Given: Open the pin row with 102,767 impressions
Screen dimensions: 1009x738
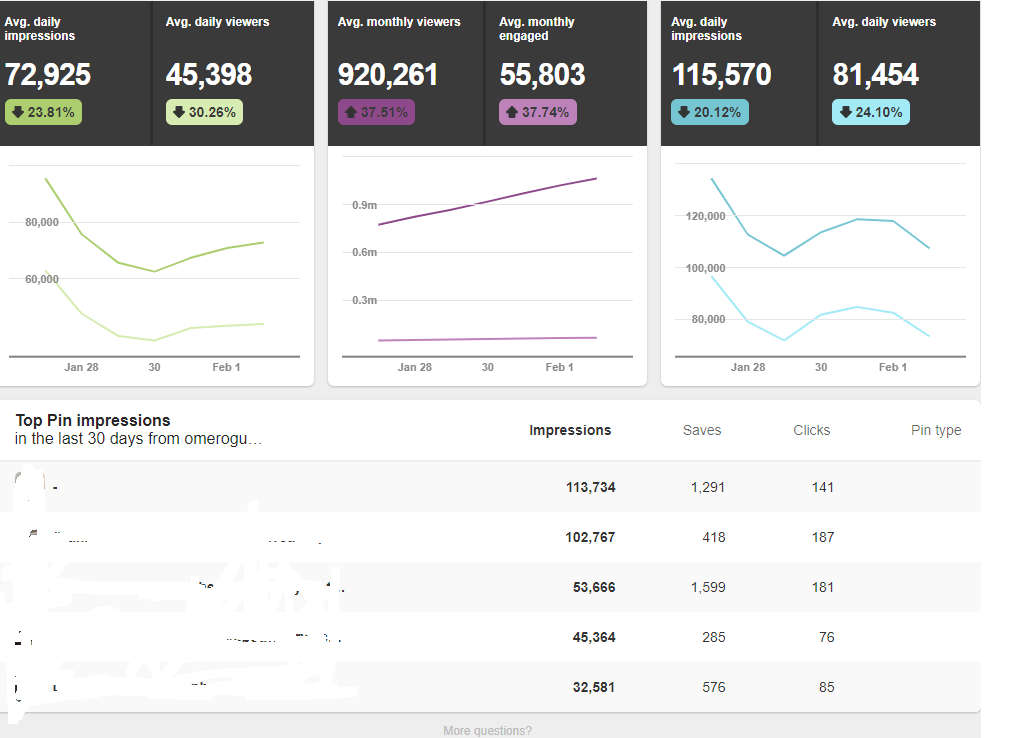Looking at the screenshot, I should point(490,537).
